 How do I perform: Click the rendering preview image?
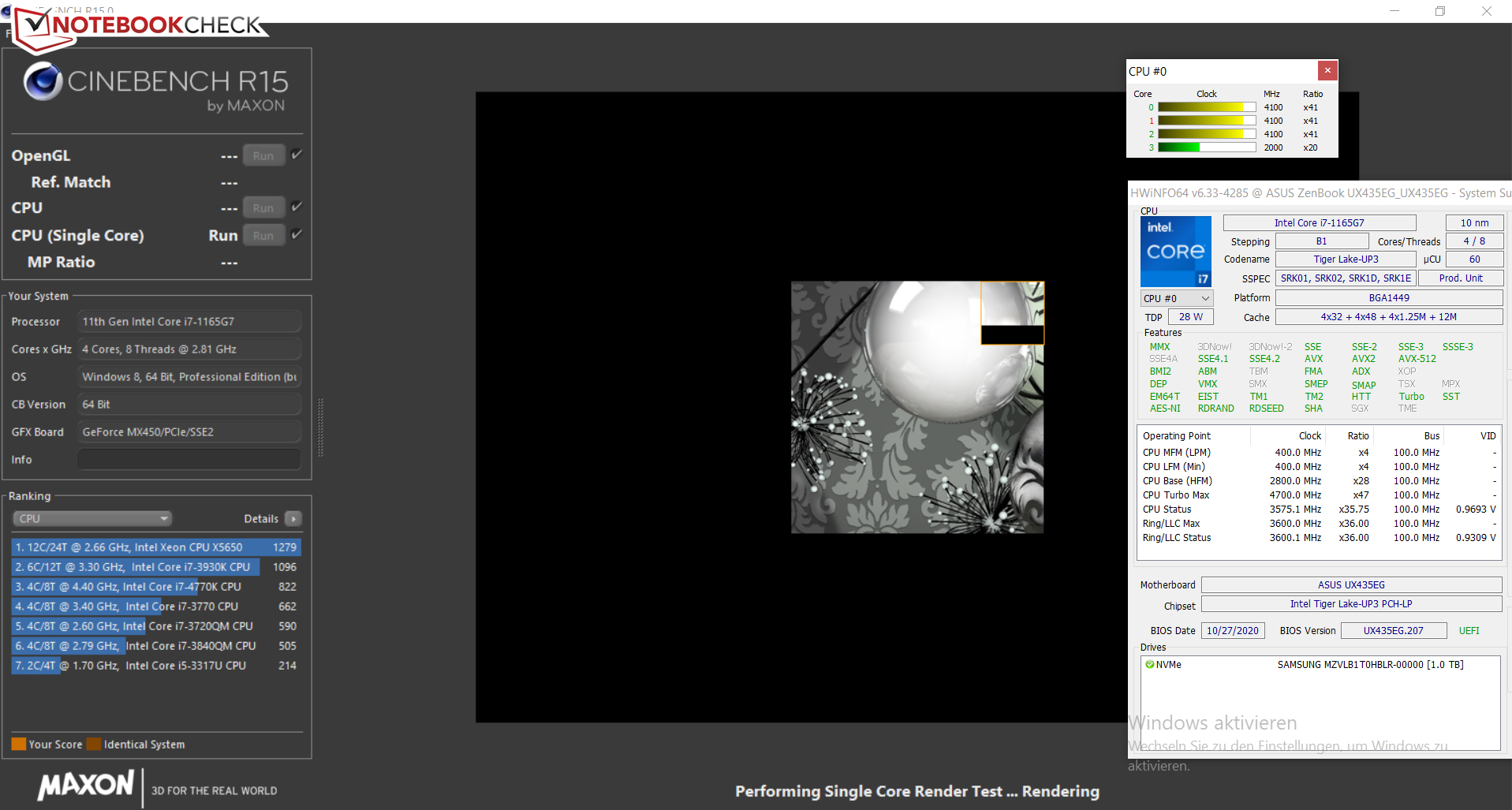pos(917,407)
